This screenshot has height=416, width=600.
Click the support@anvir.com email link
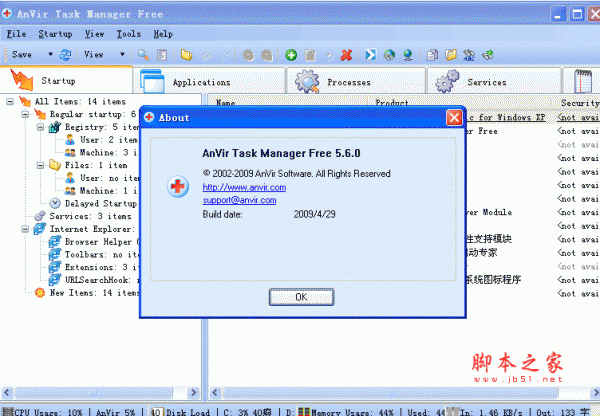[239, 200]
